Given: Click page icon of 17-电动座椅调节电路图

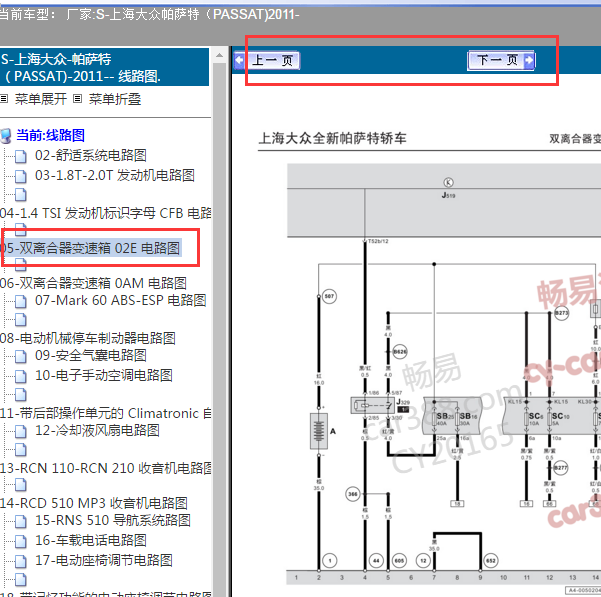Looking at the screenshot, I should point(21,561).
